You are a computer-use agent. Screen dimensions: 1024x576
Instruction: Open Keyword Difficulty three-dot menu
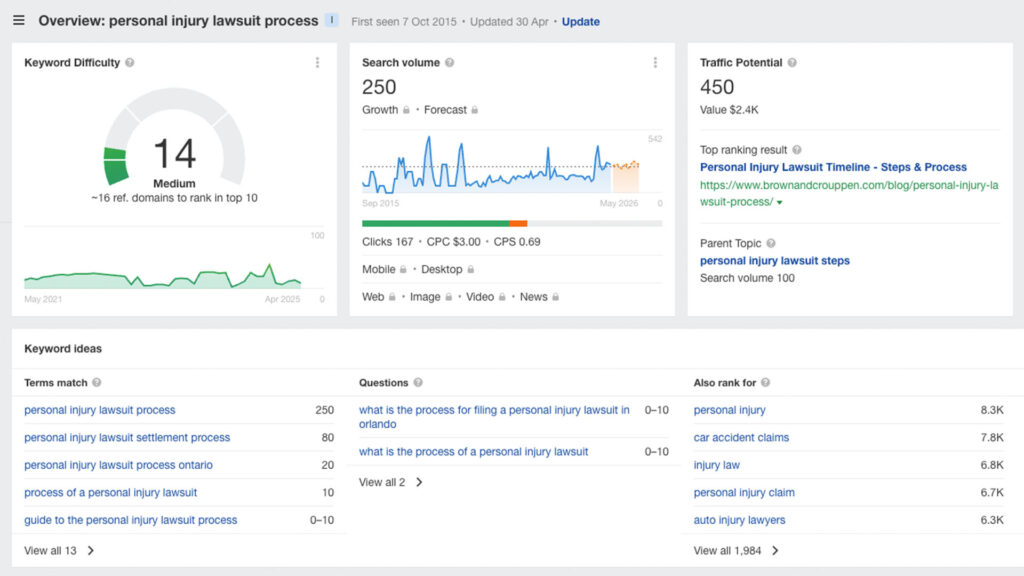coord(317,63)
